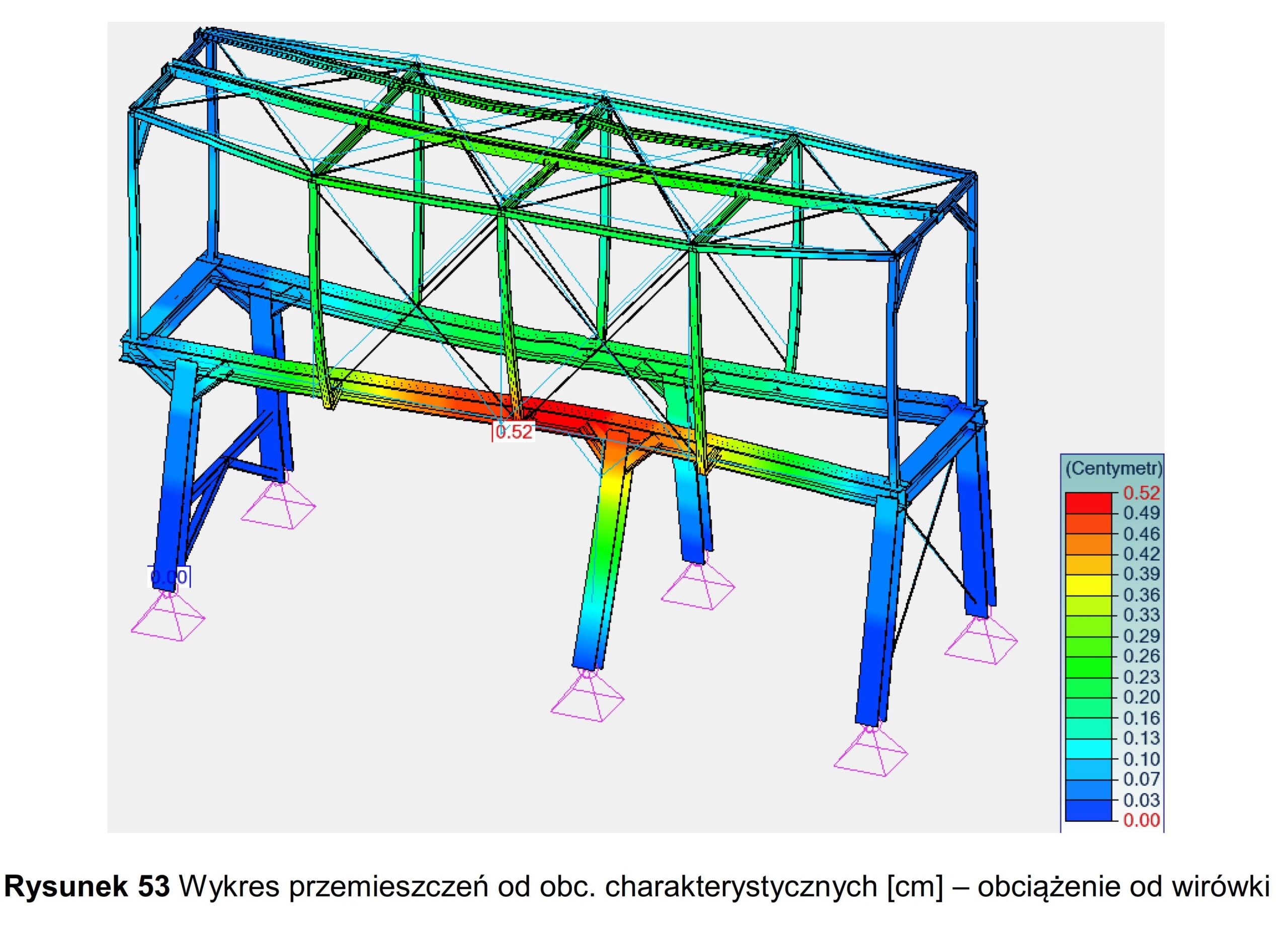Select the front-right pink support symbol
This screenshot has height=934, width=1288.
870,752
